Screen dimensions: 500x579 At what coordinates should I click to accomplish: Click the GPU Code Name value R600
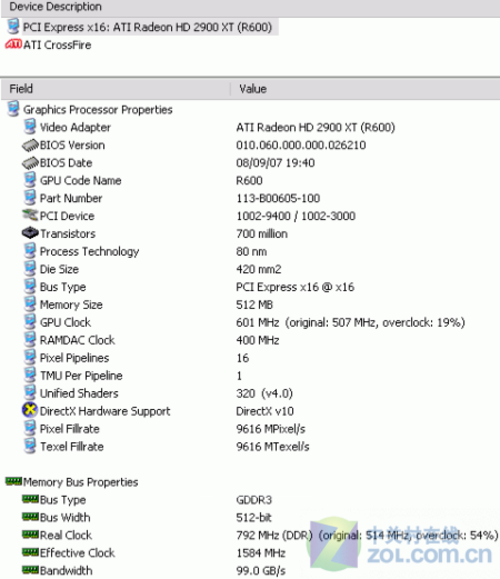pyautogui.click(x=249, y=181)
